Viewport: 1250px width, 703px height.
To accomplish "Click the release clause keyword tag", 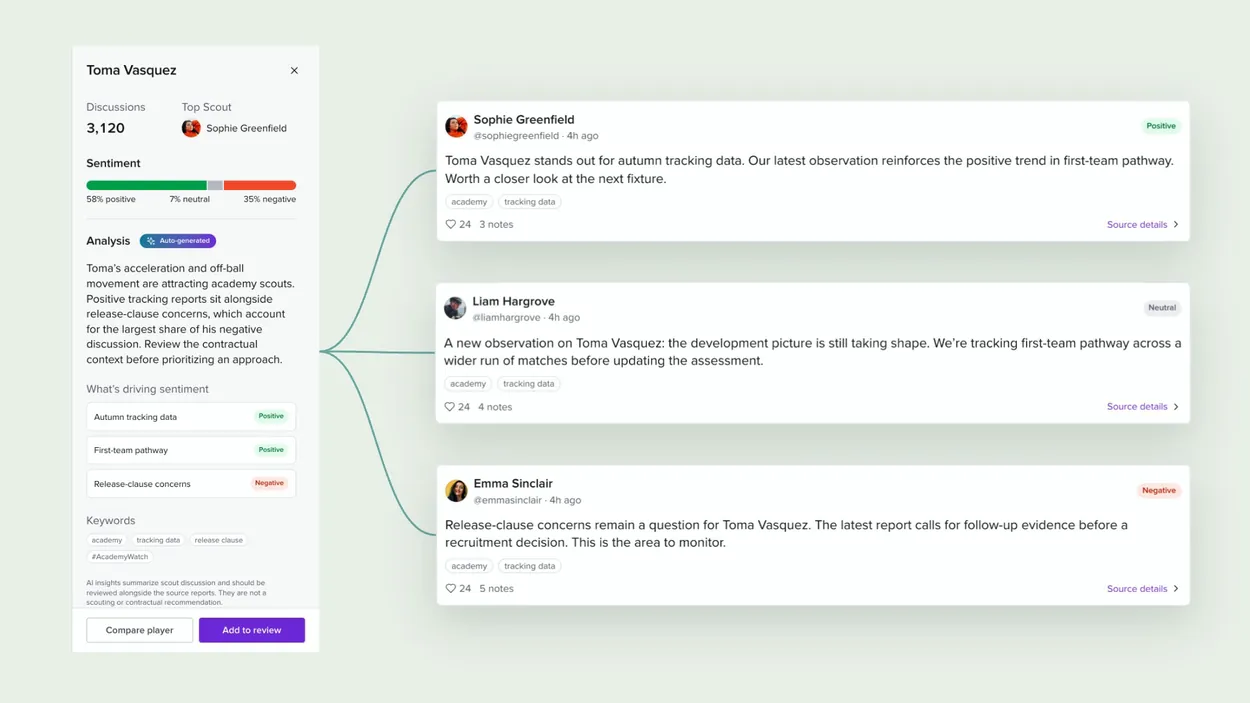I will point(219,540).
